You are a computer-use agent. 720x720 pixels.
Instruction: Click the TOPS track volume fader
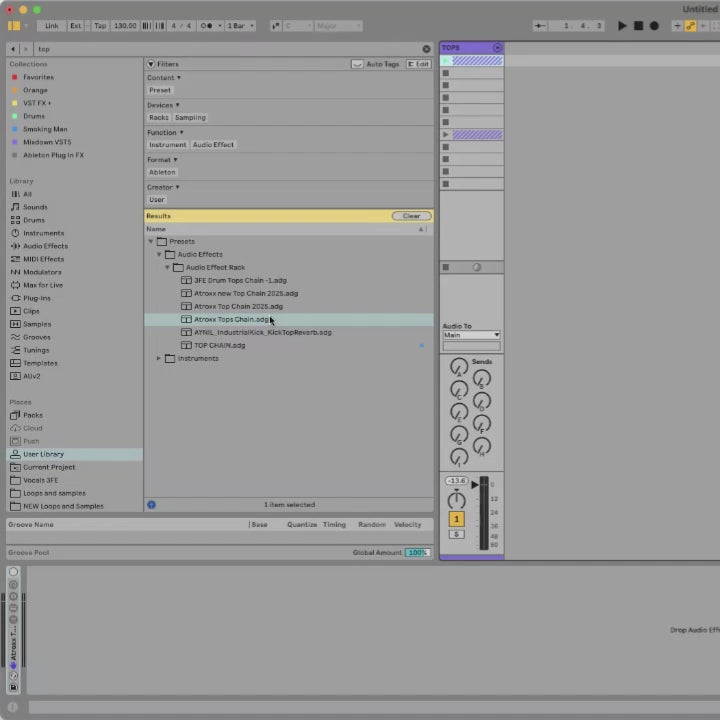[475, 485]
